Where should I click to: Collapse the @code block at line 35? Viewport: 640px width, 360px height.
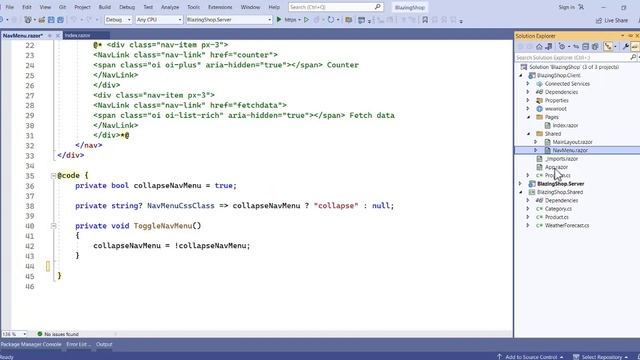(x=53, y=176)
